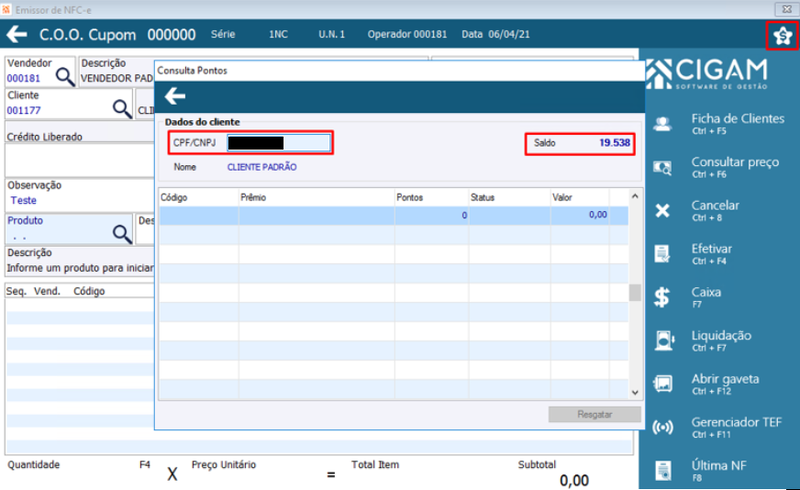Click the Pontos column header
Screen dimensions: 800x490
click(x=432, y=198)
